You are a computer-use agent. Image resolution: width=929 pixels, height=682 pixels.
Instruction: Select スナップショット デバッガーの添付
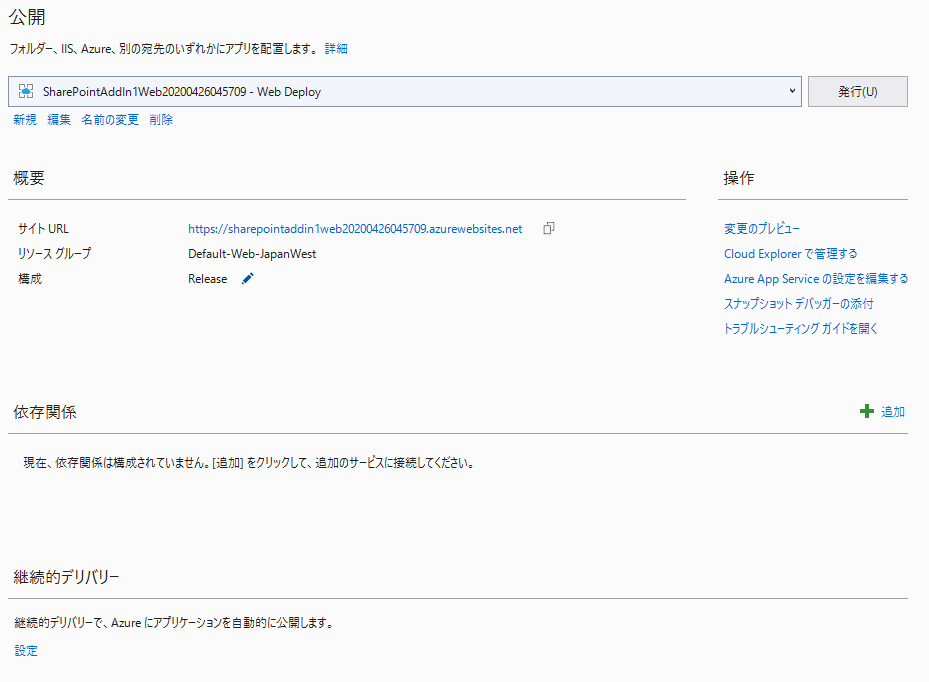point(798,303)
